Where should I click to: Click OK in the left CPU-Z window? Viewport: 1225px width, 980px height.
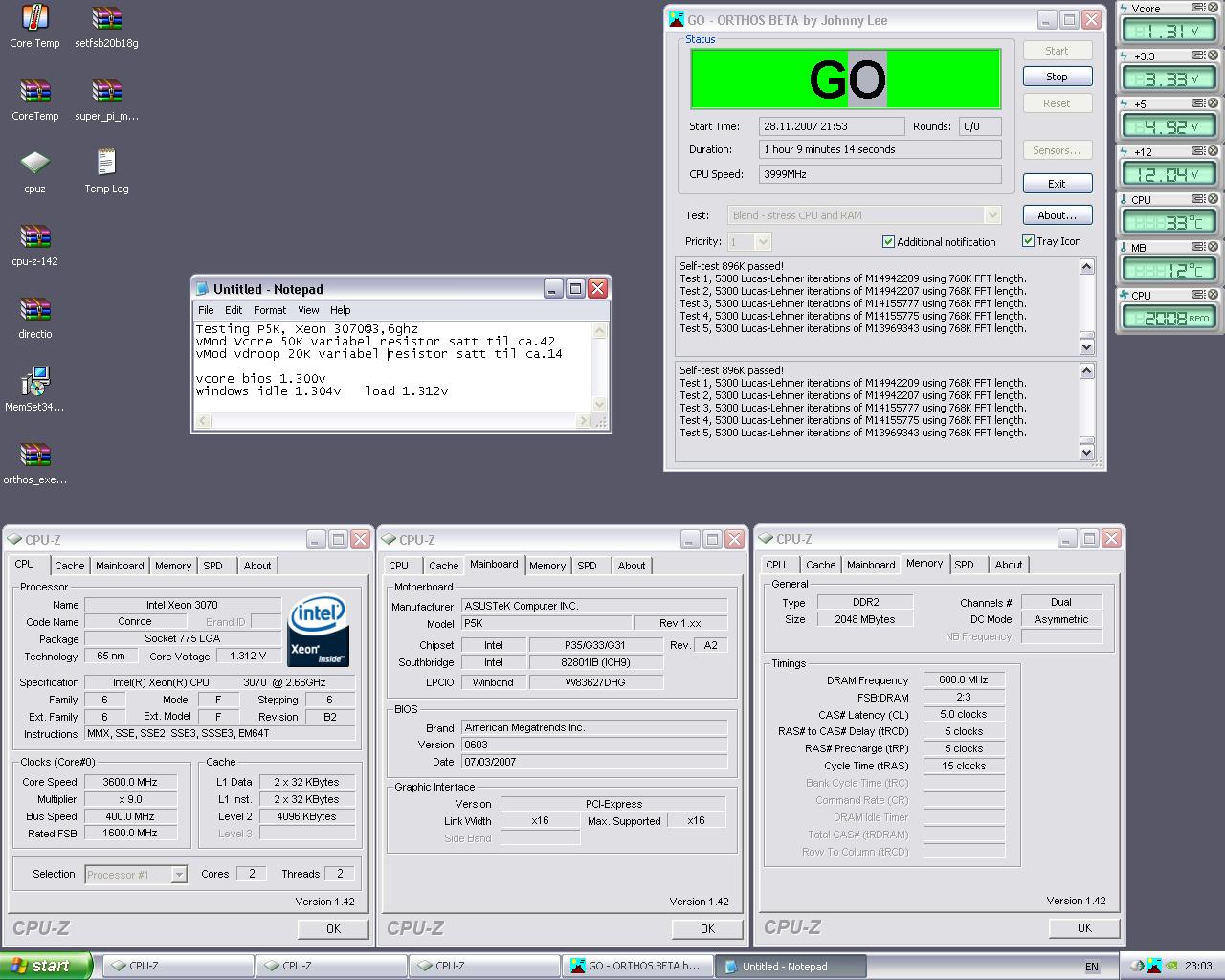coord(333,928)
